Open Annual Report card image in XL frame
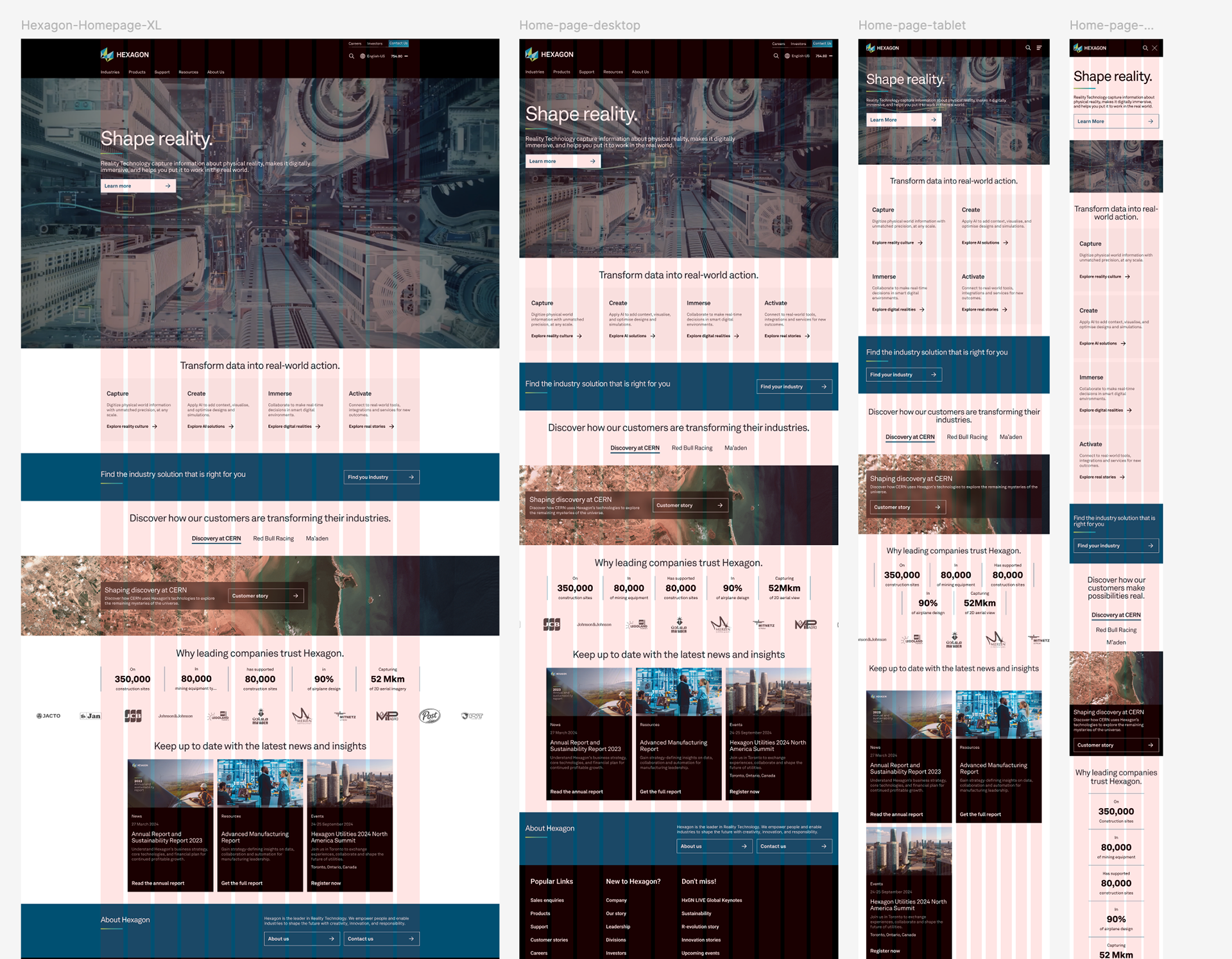The height and width of the screenshot is (959, 1232). pos(171,783)
